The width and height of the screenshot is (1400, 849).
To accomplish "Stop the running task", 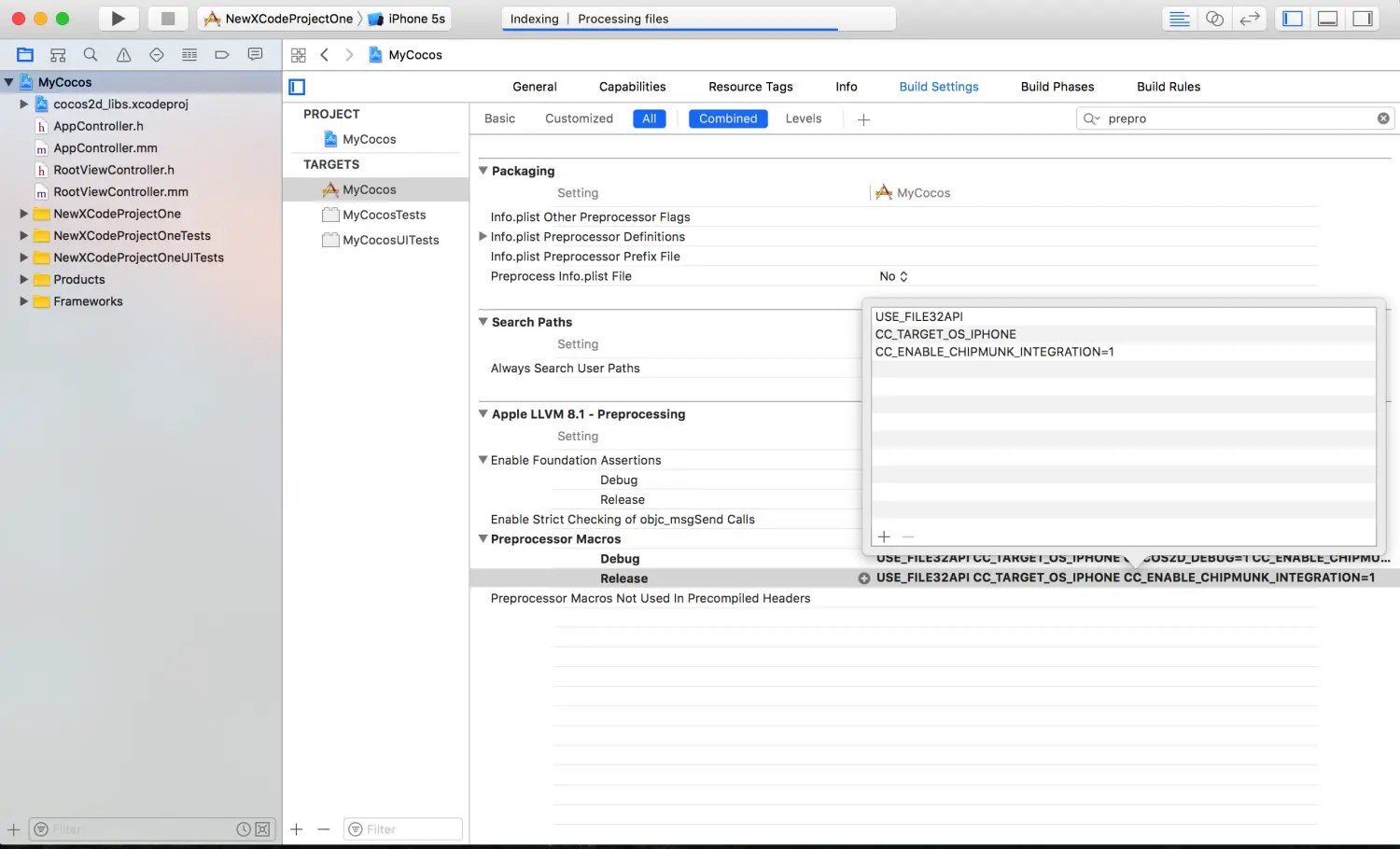I will point(168,19).
